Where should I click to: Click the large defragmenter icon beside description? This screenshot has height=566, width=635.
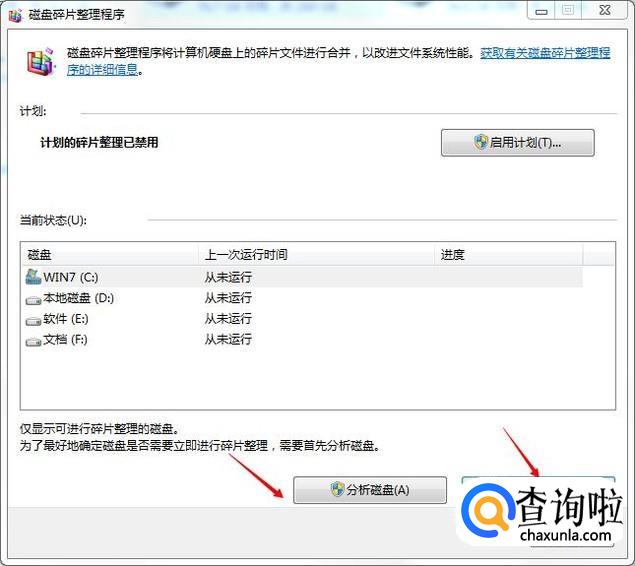coord(40,61)
